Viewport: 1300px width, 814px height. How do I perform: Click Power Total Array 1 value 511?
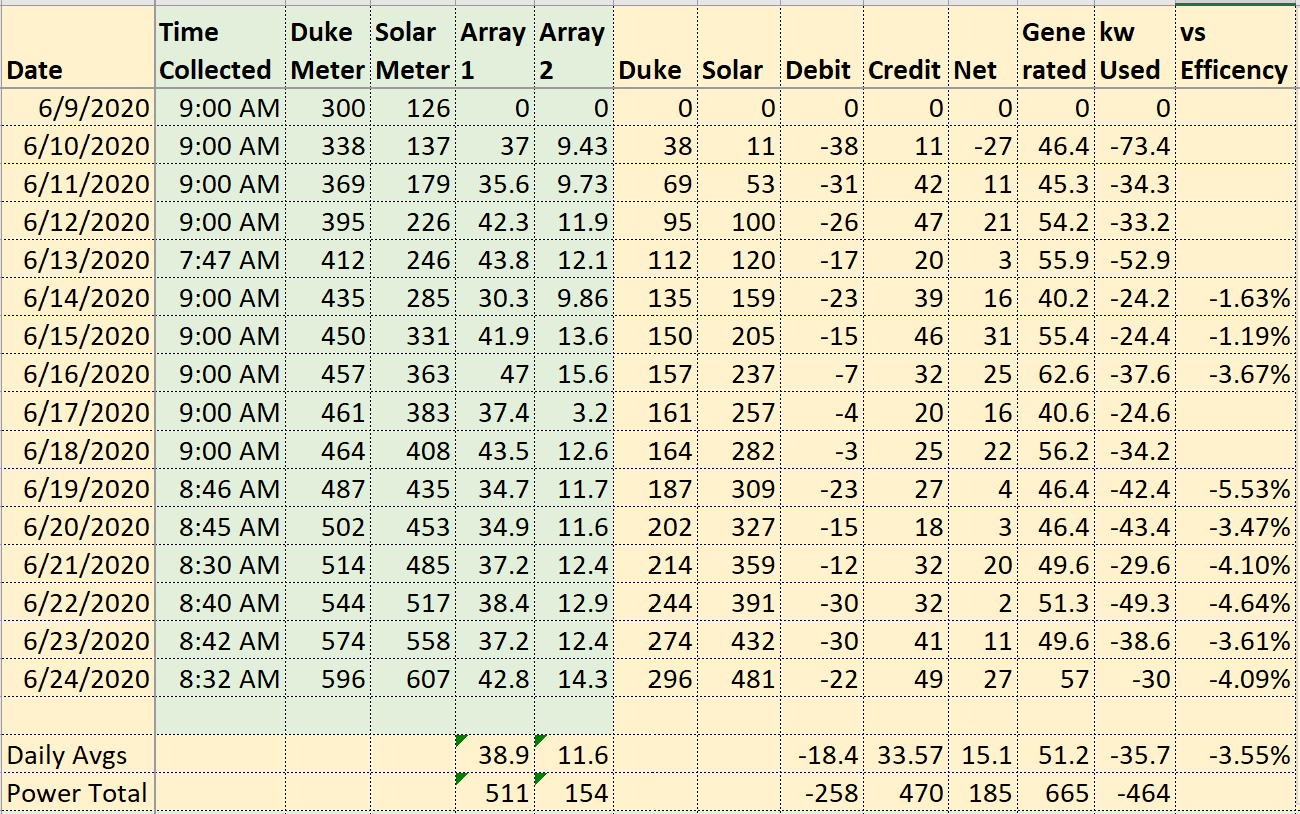pos(495,792)
